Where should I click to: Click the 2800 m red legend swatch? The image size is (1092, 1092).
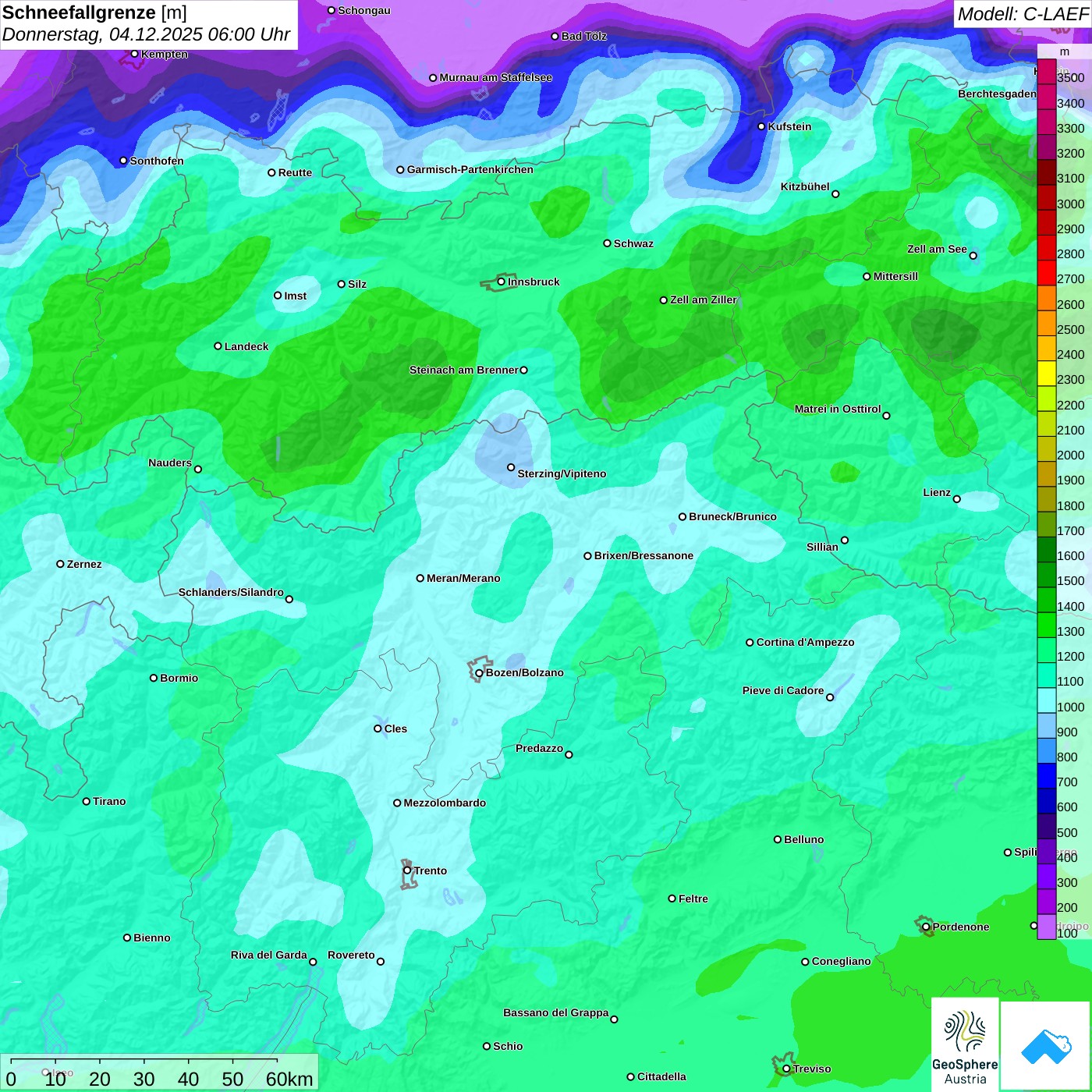[x=1046, y=248]
